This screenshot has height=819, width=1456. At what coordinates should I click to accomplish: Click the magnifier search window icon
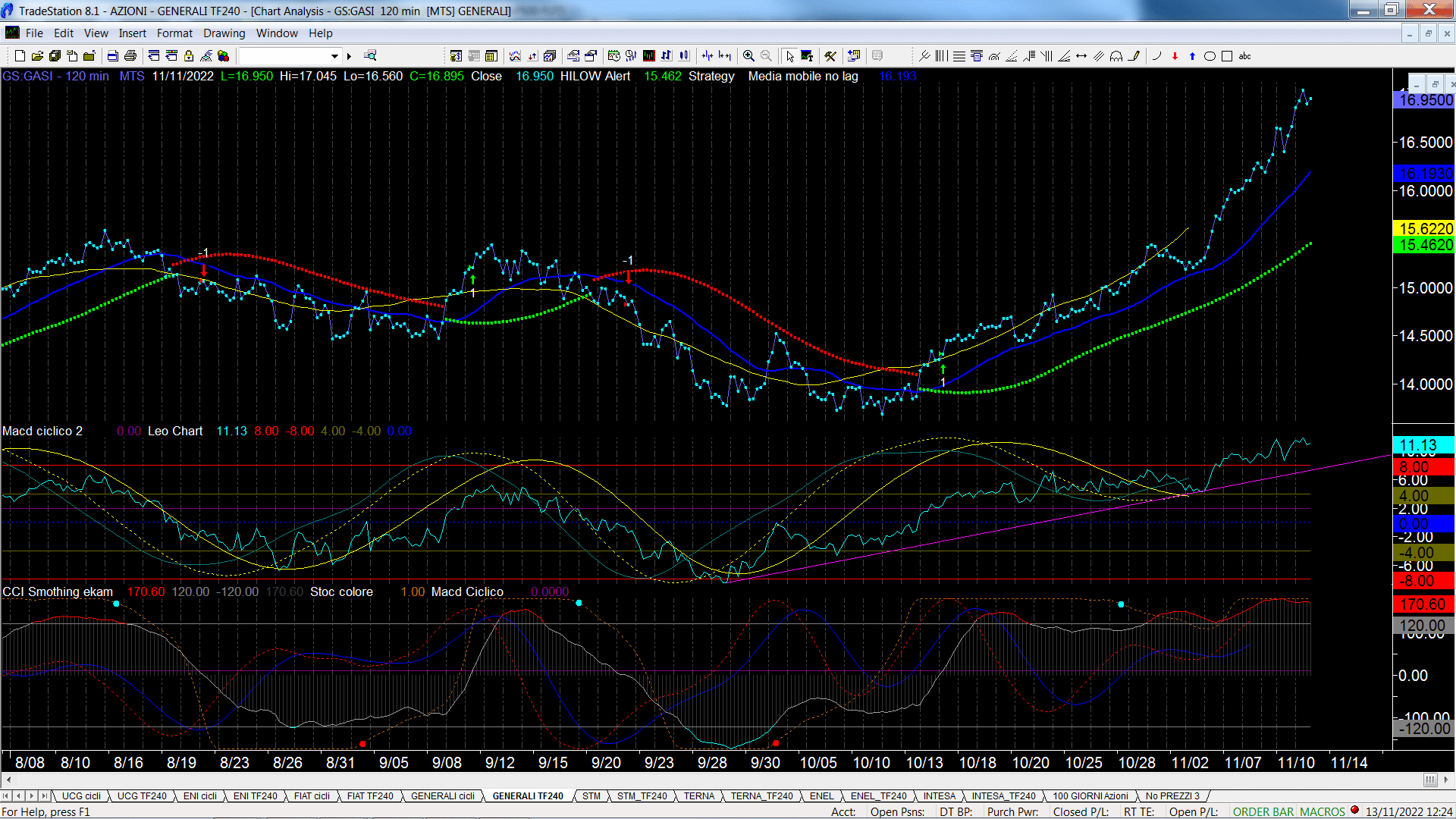370,55
